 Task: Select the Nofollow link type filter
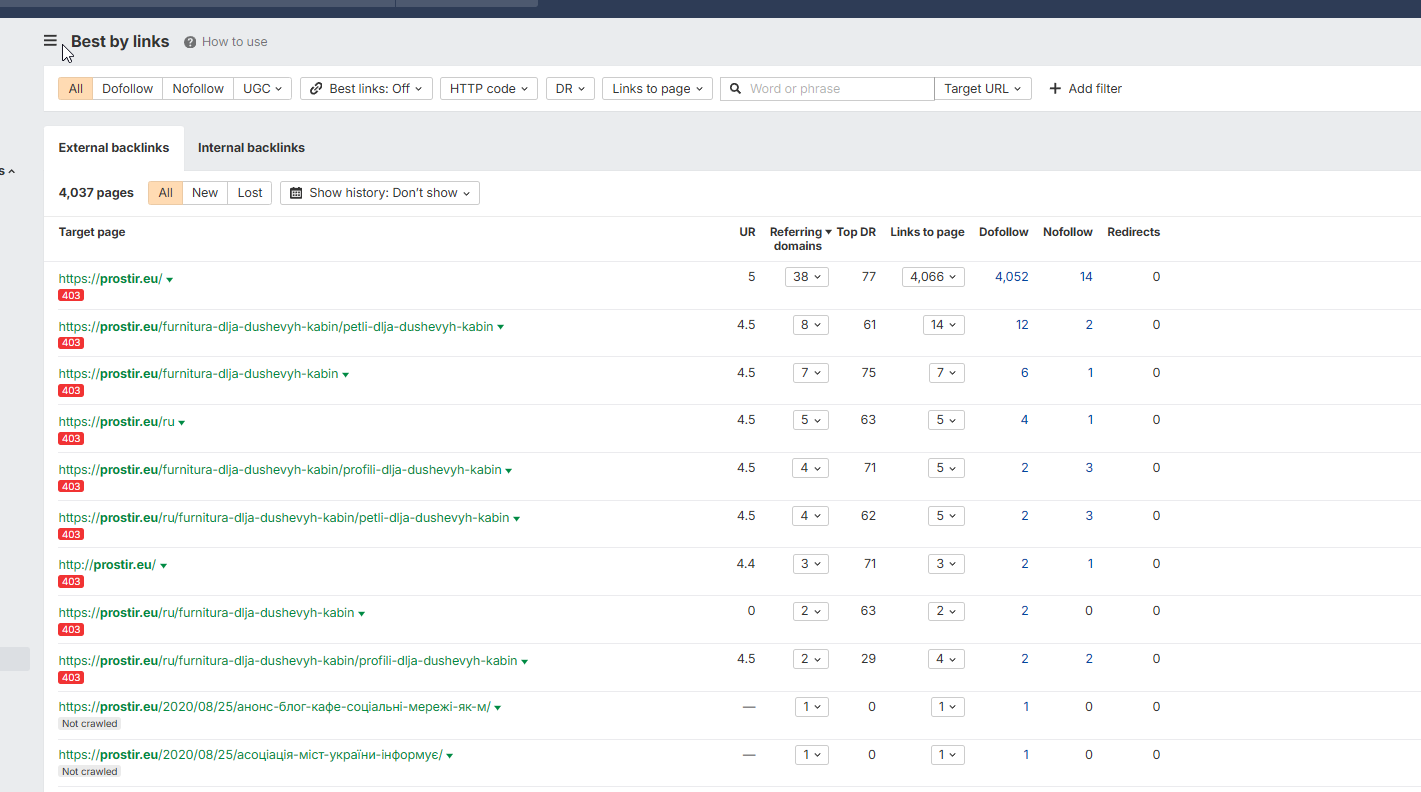(x=198, y=89)
